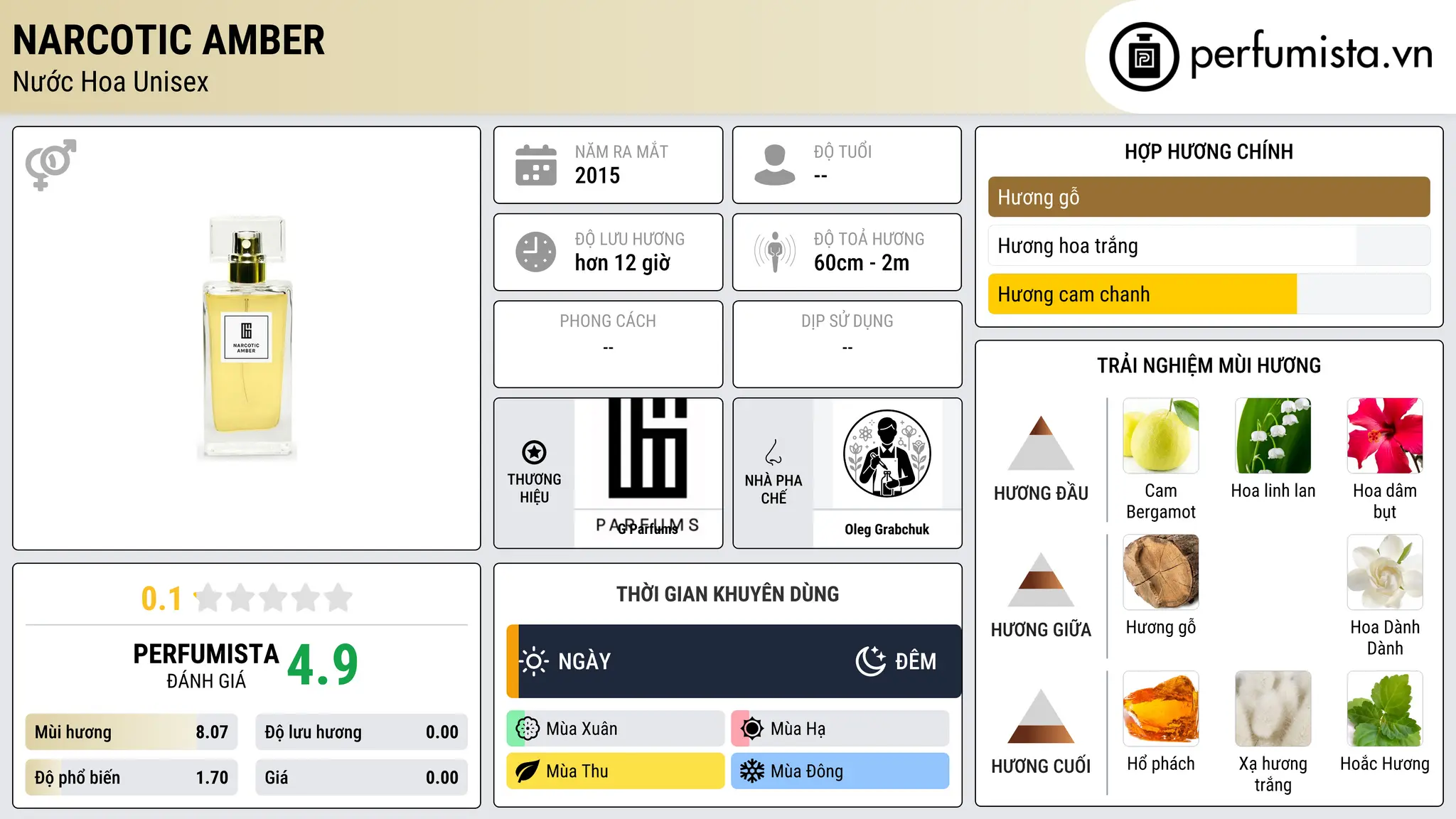Click the Hương đầu pyramid icon
The height and width of the screenshot is (819, 1456).
[x=1041, y=443]
